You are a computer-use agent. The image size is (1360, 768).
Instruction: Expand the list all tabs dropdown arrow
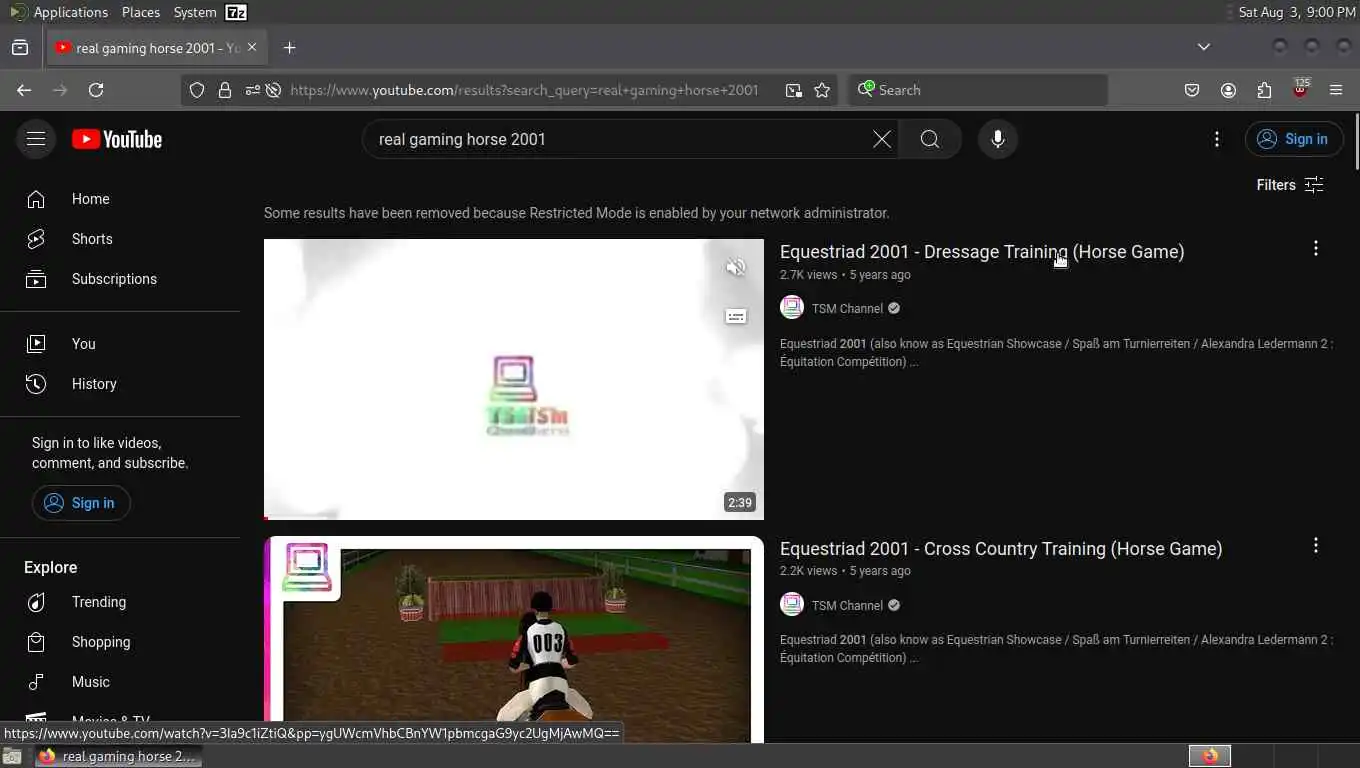click(x=1204, y=47)
